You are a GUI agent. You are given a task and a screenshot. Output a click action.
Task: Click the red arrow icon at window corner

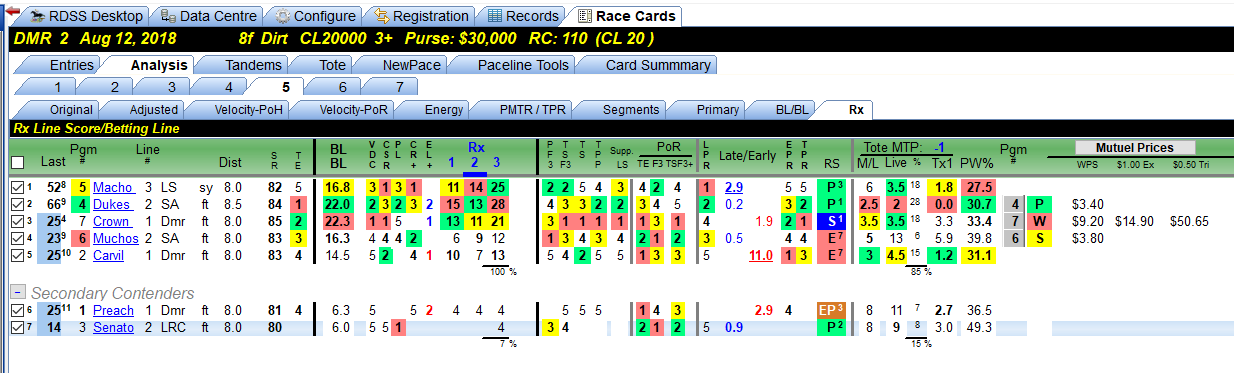tap(13, 10)
